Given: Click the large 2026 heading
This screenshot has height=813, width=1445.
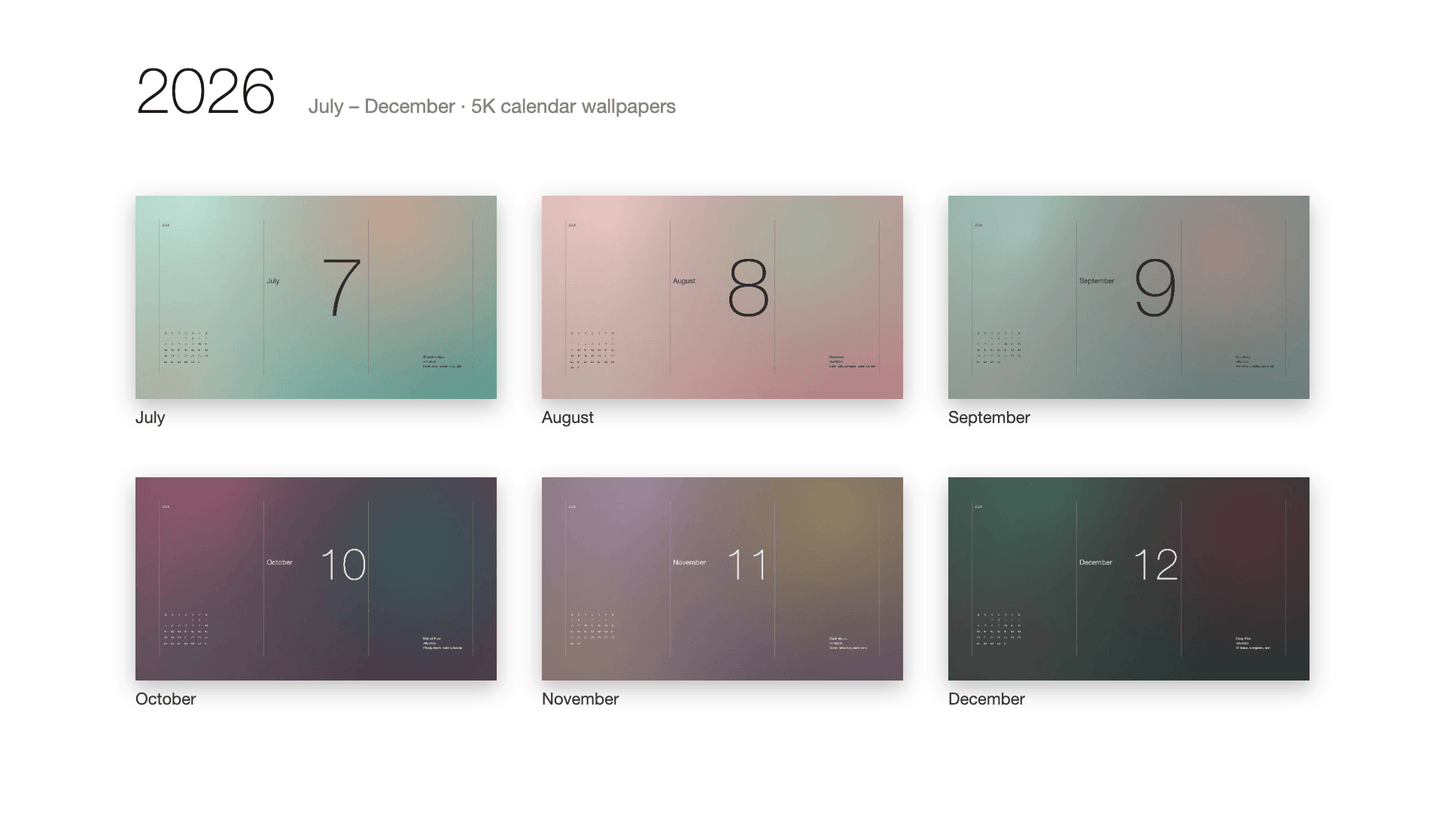Looking at the screenshot, I should point(205,92).
